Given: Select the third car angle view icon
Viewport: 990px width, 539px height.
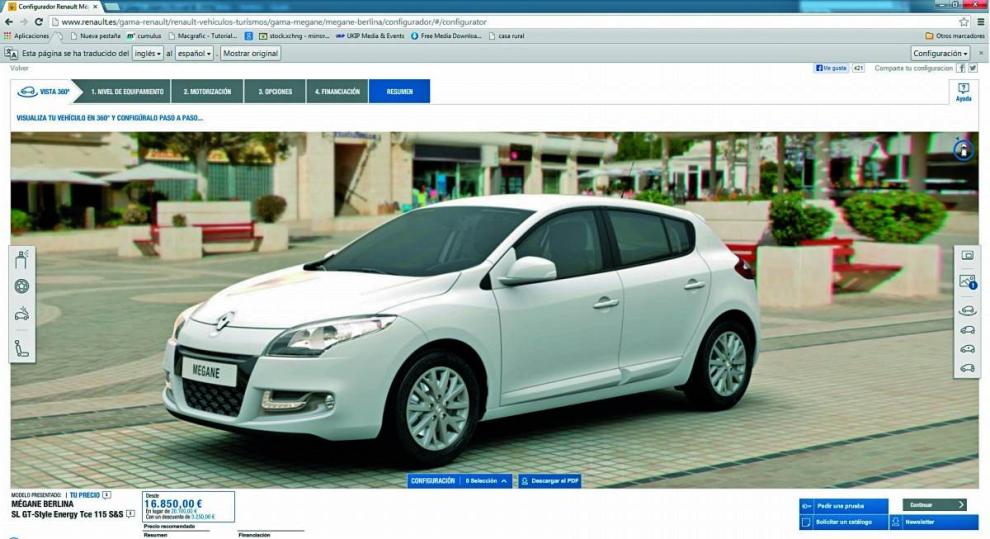Looking at the screenshot, I should pyautogui.click(x=967, y=348).
